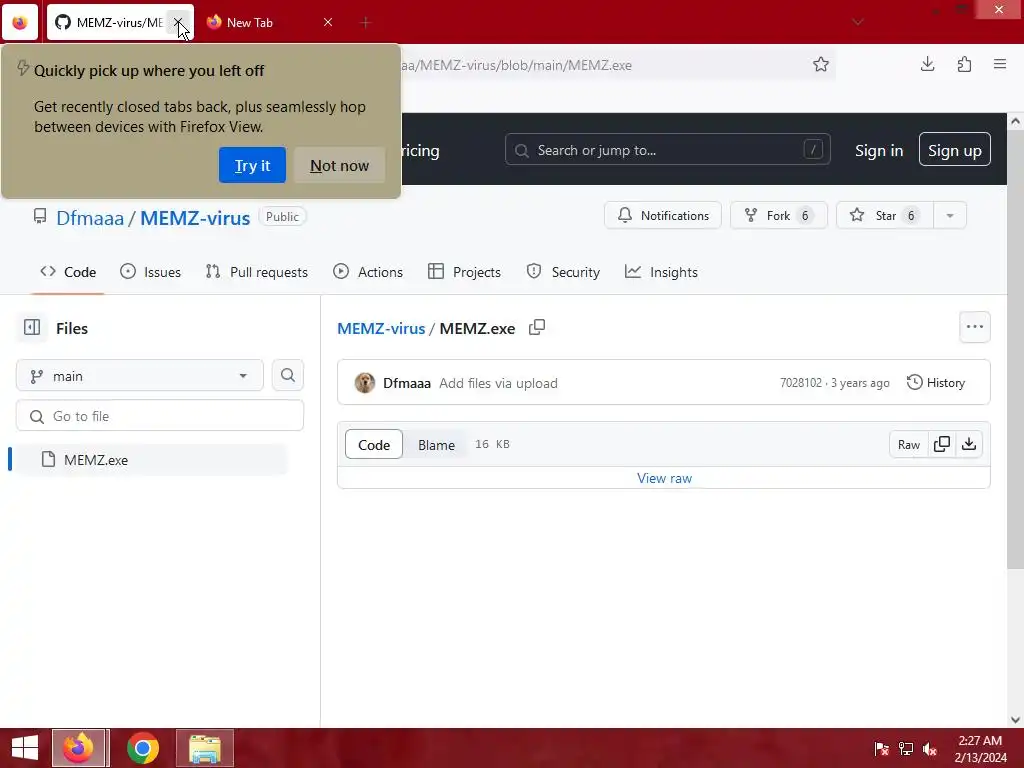Open Windows Start menu
The height and width of the screenshot is (768, 1024).
click(x=25, y=748)
